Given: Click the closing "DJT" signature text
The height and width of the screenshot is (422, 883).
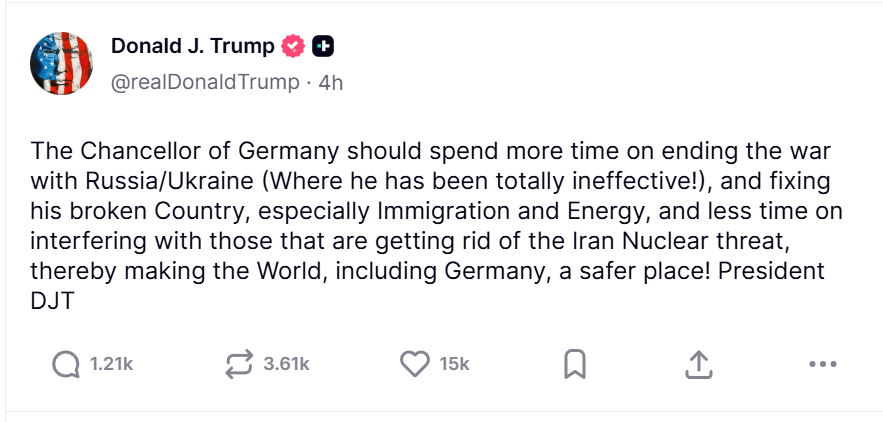Looking at the screenshot, I should click(50, 301).
